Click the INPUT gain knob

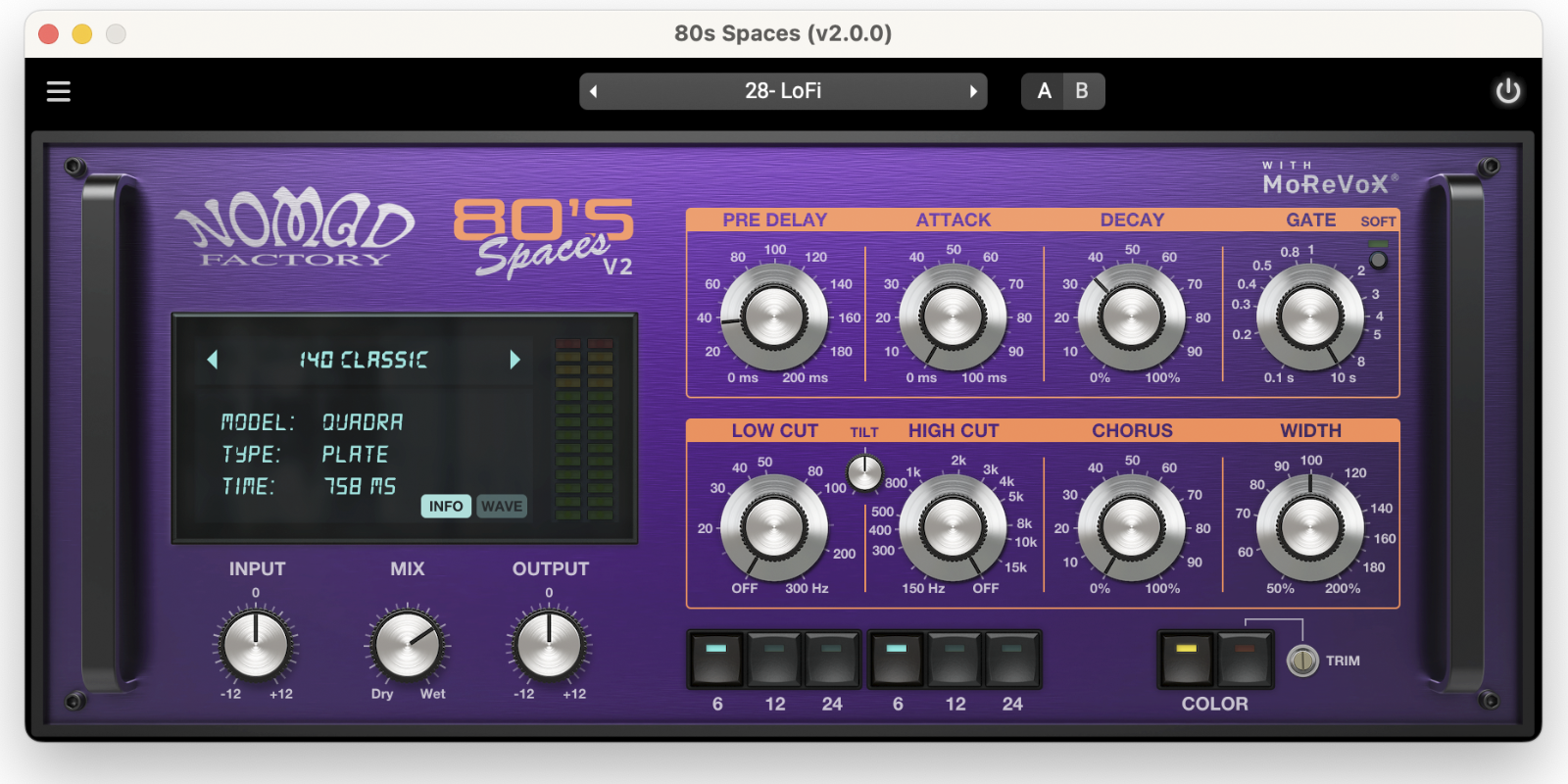[x=256, y=645]
